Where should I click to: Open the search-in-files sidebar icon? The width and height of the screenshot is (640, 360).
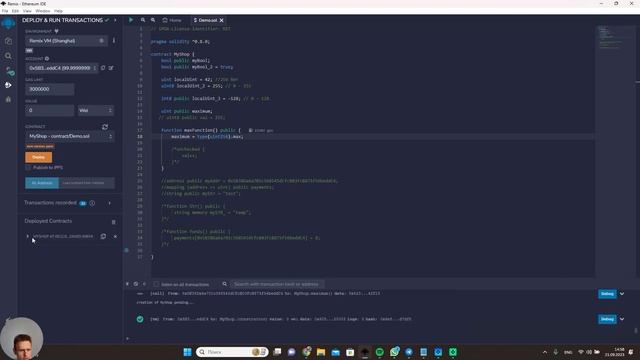tap(8, 56)
